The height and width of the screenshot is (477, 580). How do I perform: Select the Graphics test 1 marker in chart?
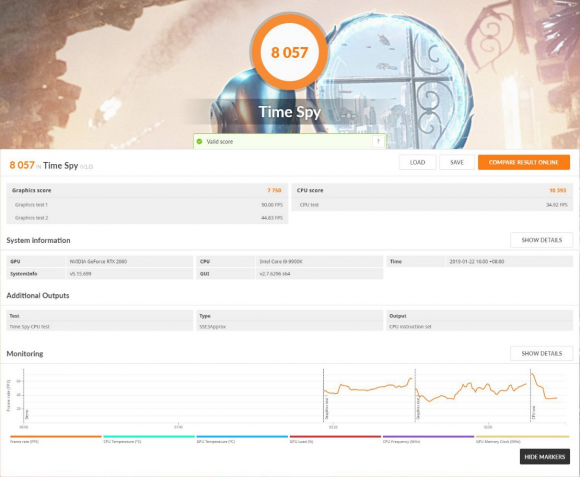[x=326, y=407]
